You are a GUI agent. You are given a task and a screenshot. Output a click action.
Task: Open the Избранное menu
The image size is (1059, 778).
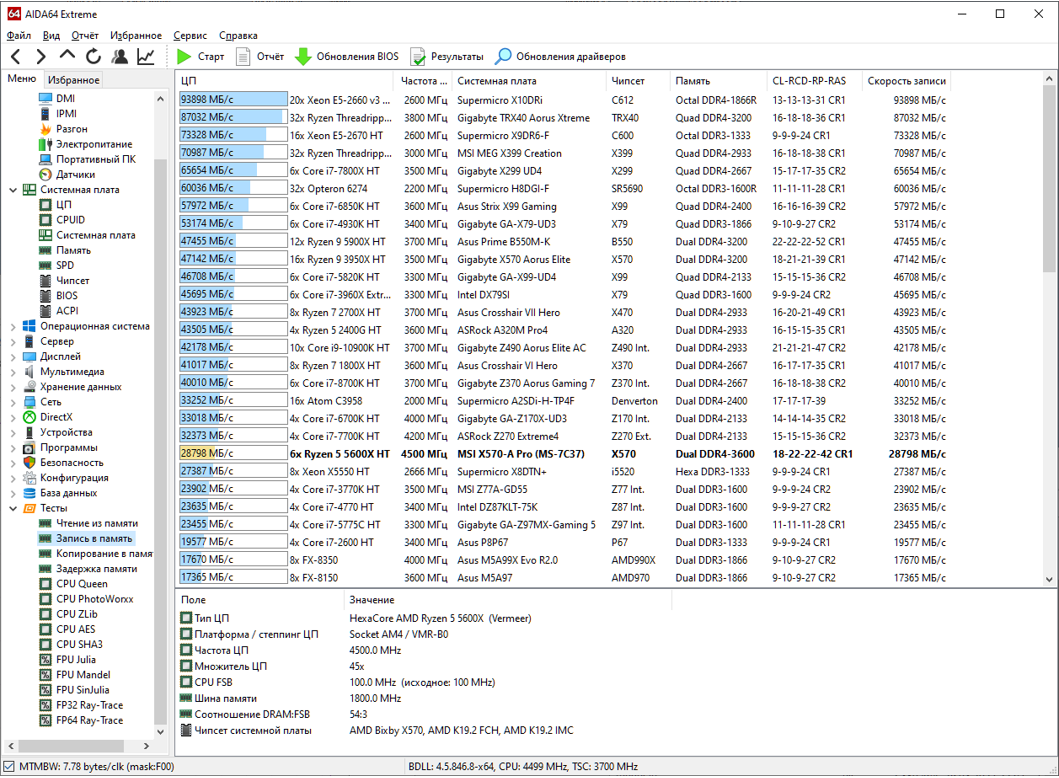136,36
